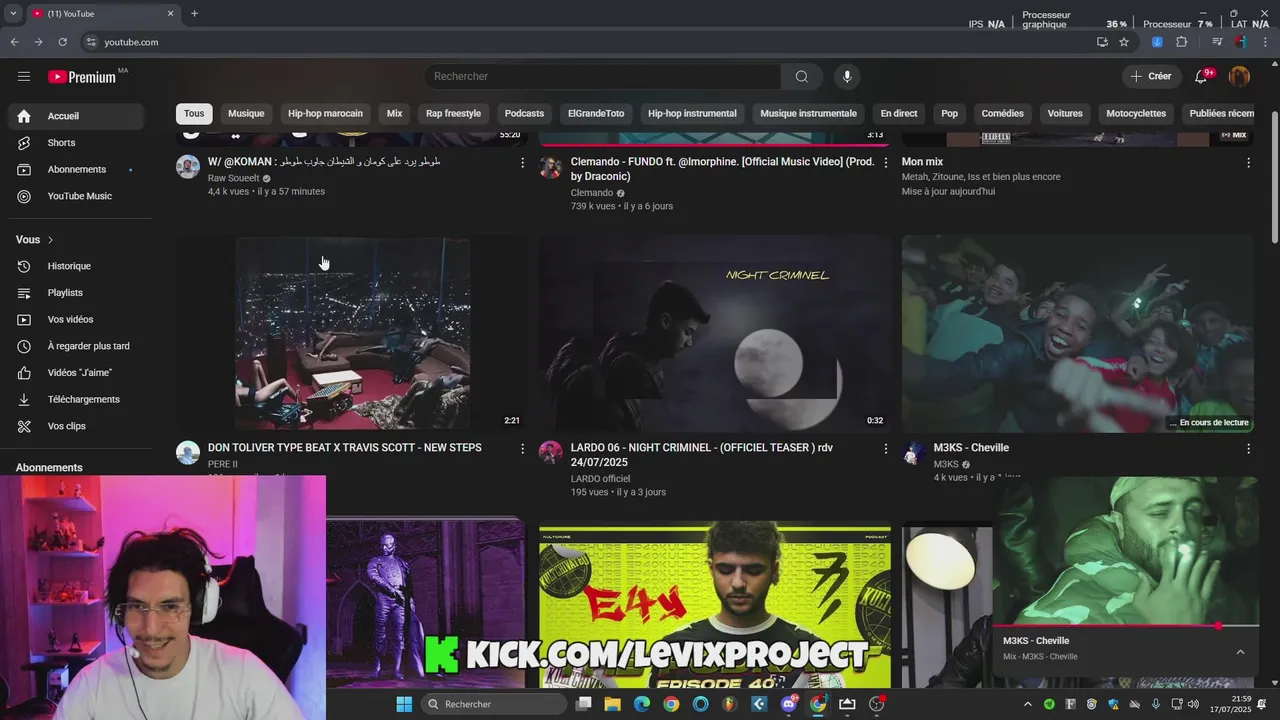Click the Mon mix title
This screenshot has width=1280, height=720.
(x=922, y=162)
